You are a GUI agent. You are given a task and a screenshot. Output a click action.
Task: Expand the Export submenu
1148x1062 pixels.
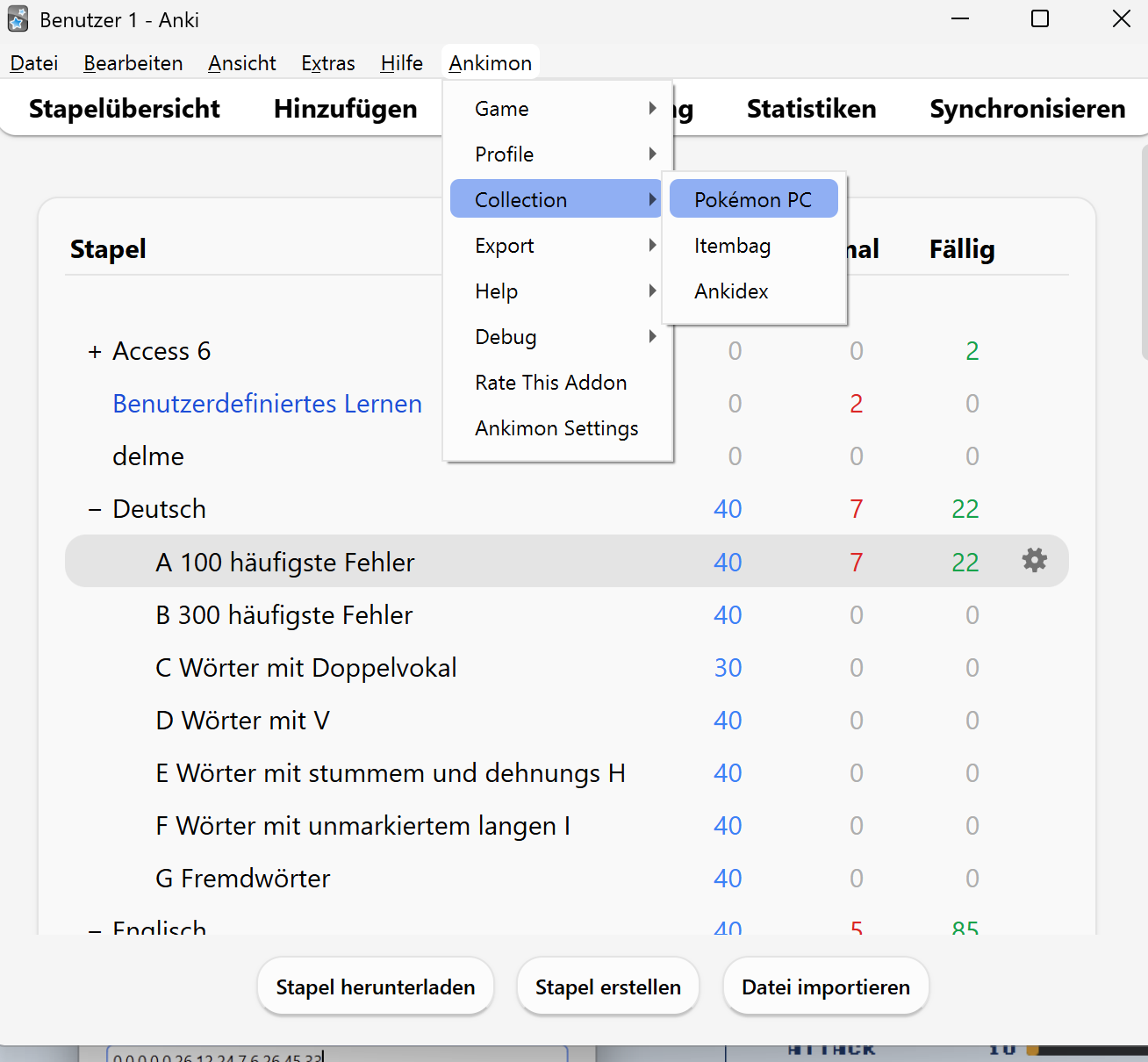tap(558, 246)
